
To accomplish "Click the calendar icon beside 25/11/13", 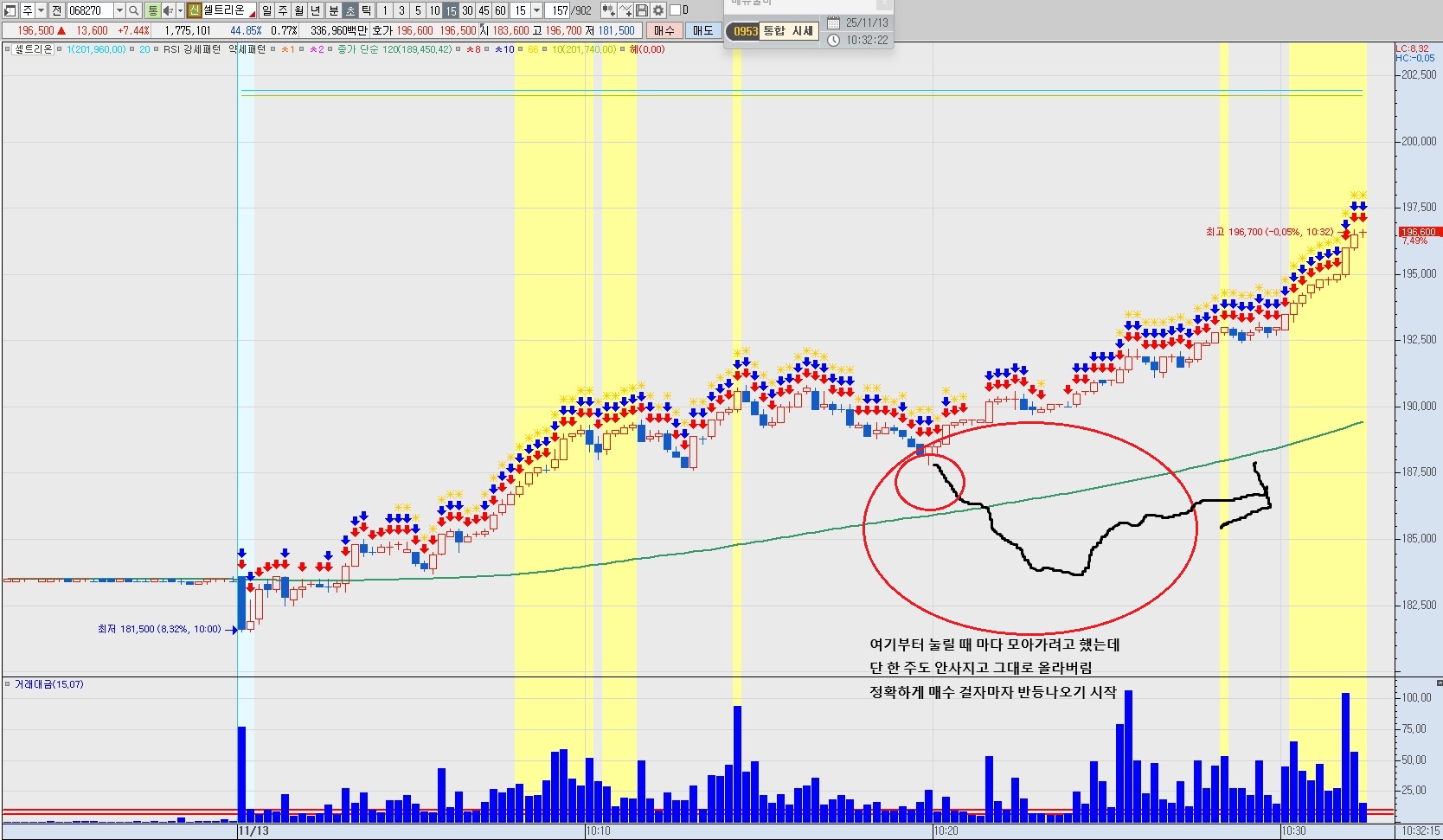I will tap(833, 22).
